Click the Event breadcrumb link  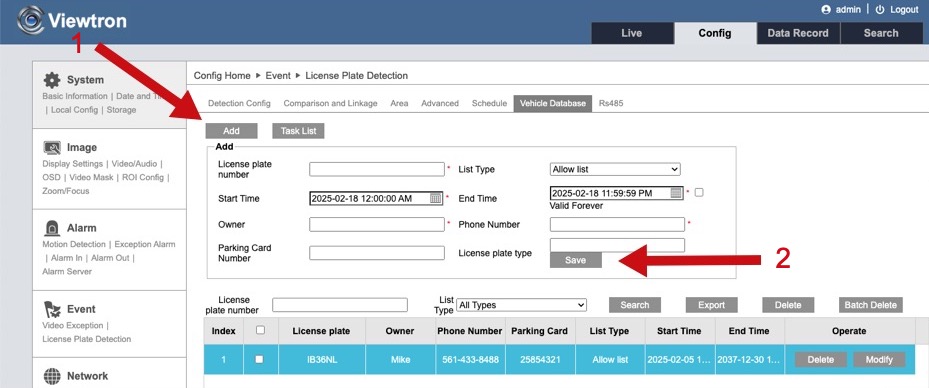pos(278,76)
